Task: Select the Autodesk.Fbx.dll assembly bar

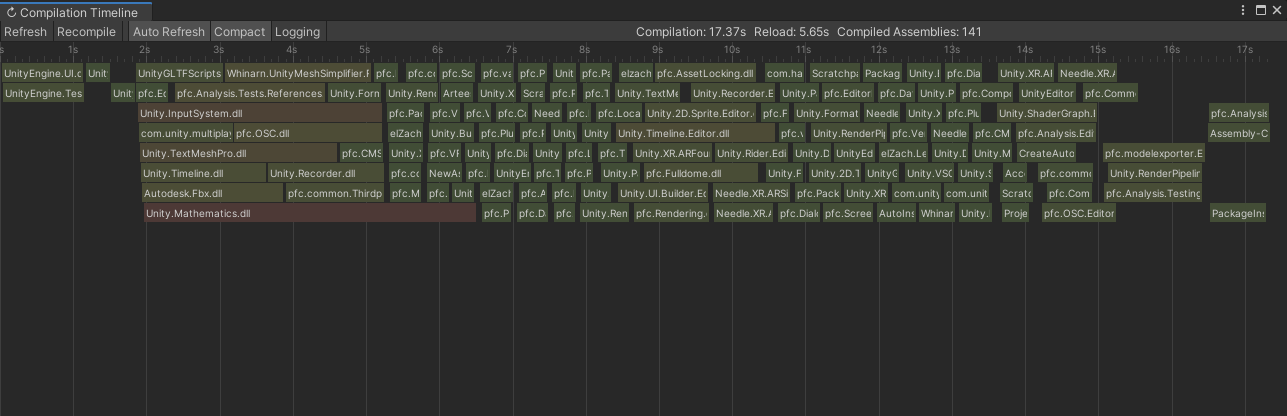Action: coord(212,193)
